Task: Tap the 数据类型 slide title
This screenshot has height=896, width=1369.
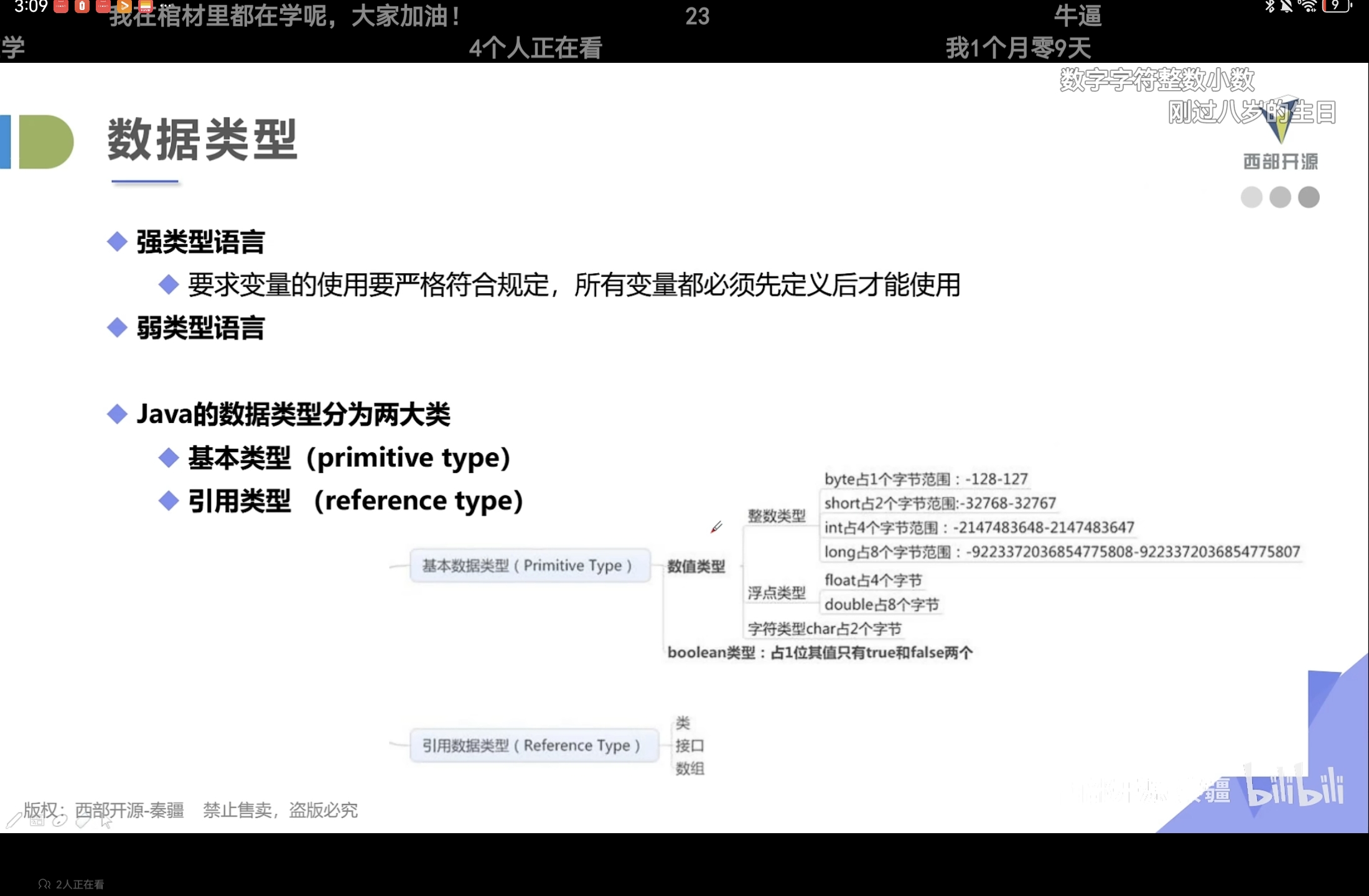Action: pyautogui.click(x=202, y=140)
